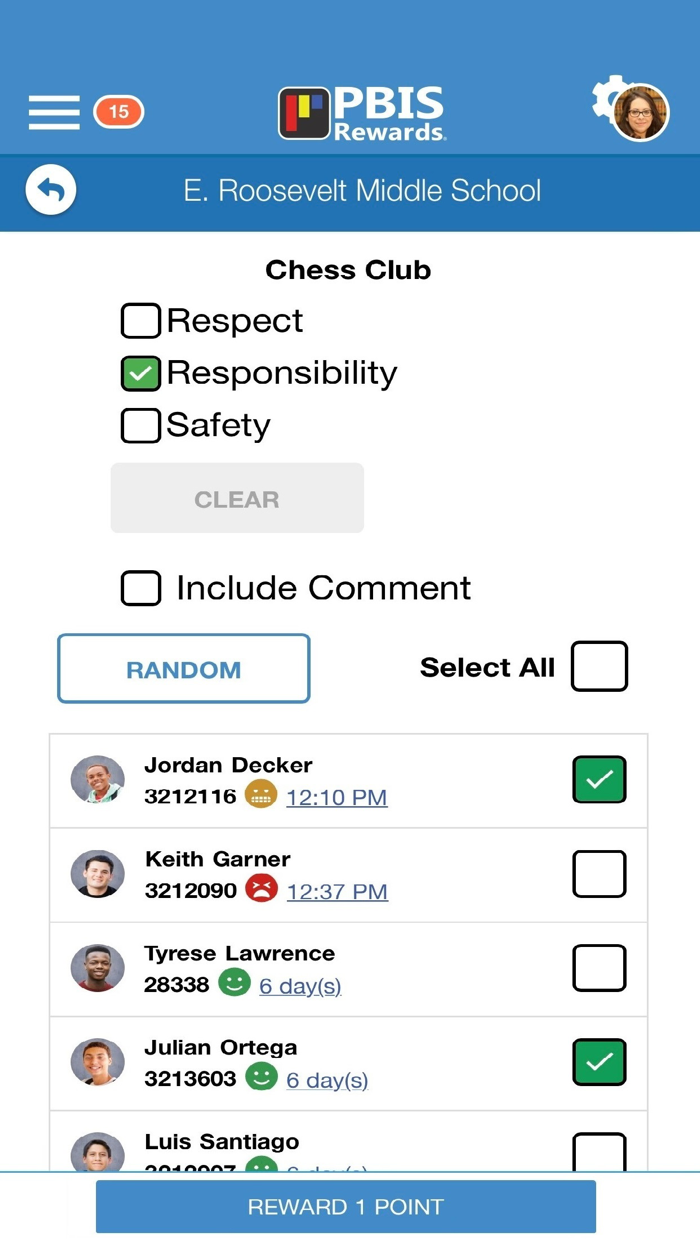Select Keith Garner's checkbox

(x=599, y=874)
